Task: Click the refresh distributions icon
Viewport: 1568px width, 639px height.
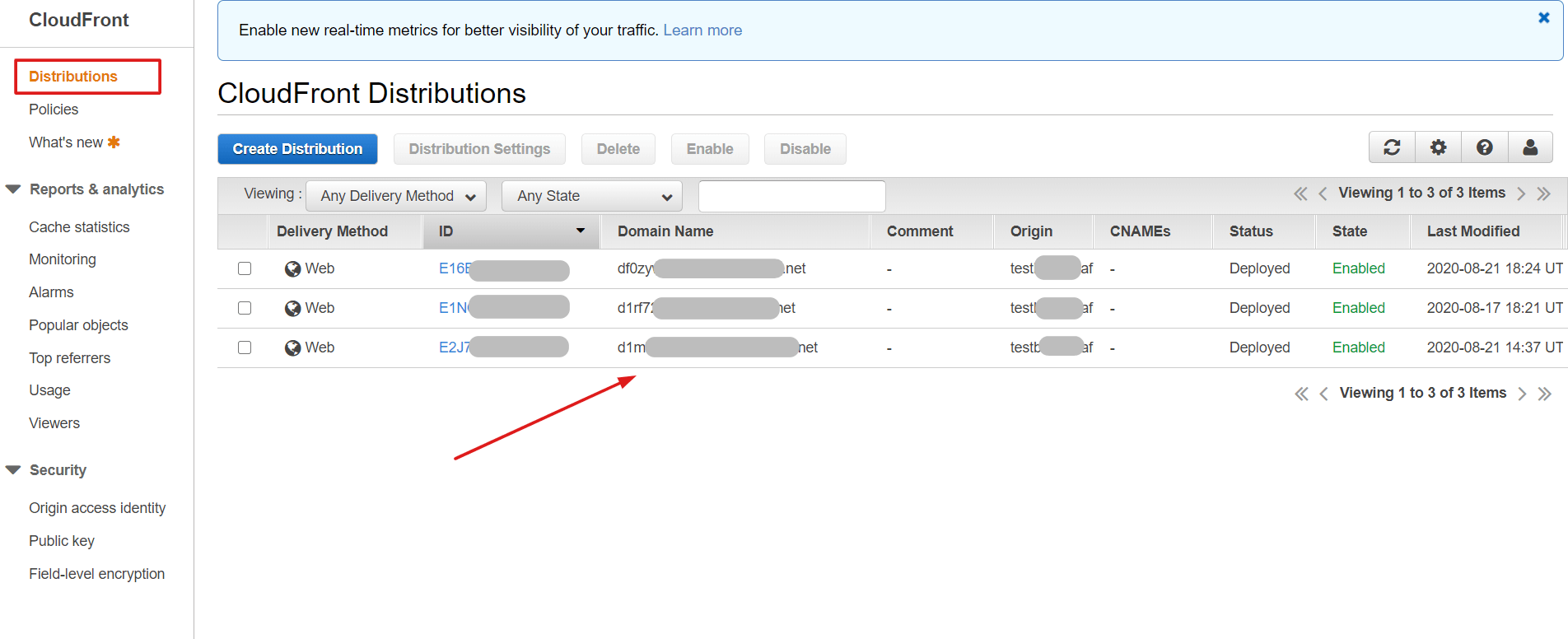Action: click(1392, 147)
